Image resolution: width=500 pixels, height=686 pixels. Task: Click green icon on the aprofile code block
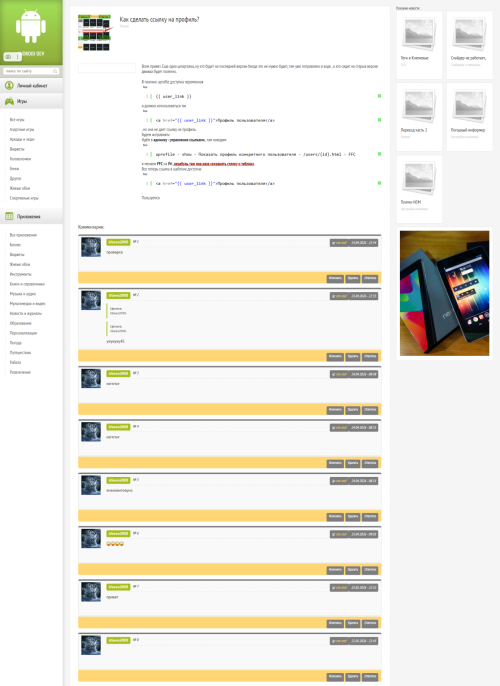[379, 154]
